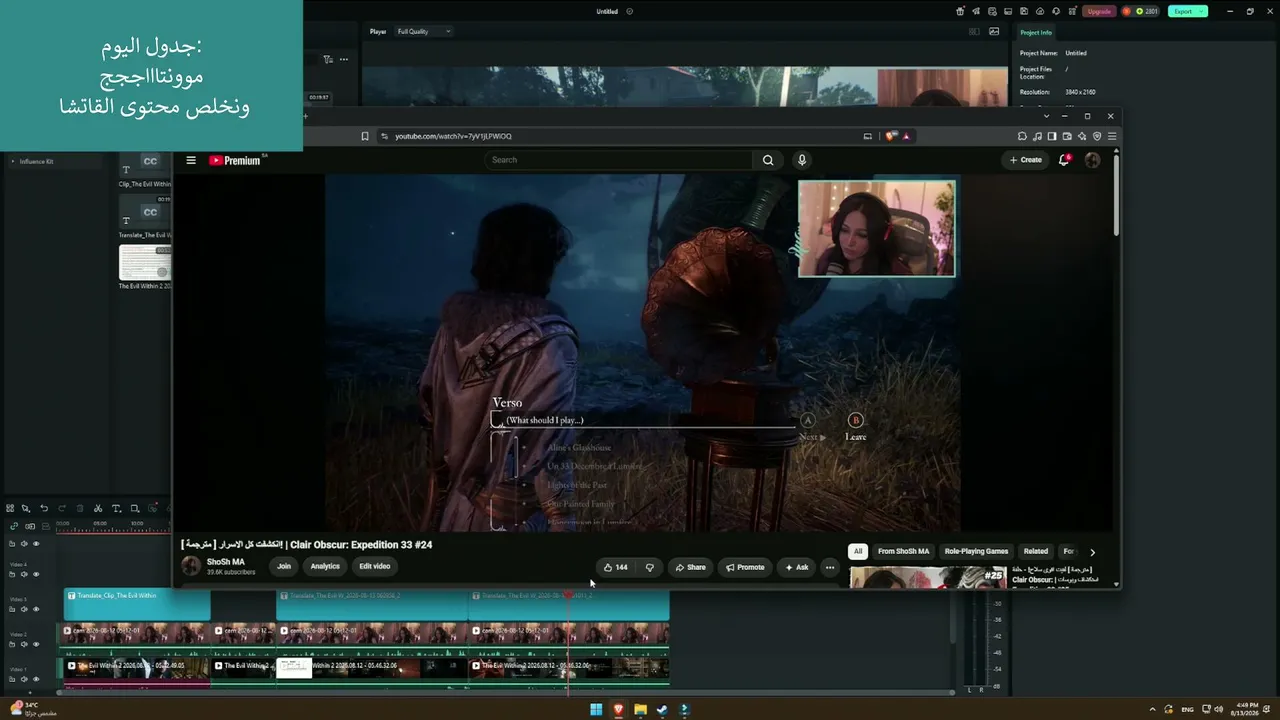Image resolution: width=1280 pixels, height=720 pixels.
Task: Click the Share button under the video
Action: (x=690, y=567)
